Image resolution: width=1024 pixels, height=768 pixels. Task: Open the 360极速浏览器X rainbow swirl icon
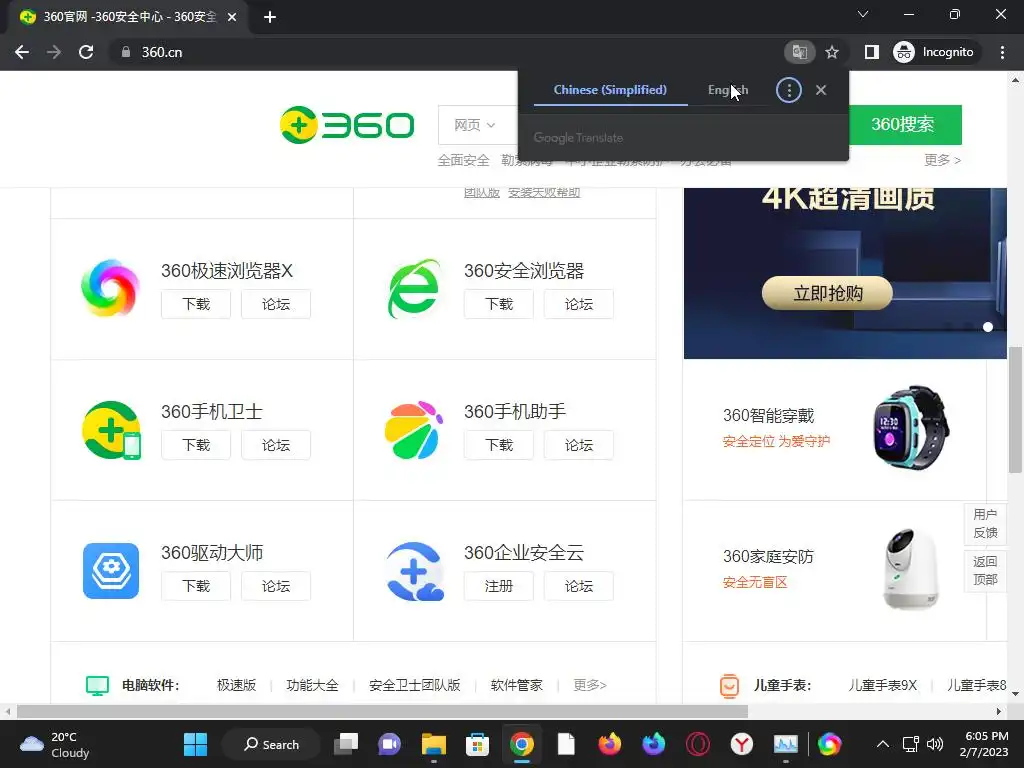pyautogui.click(x=110, y=288)
